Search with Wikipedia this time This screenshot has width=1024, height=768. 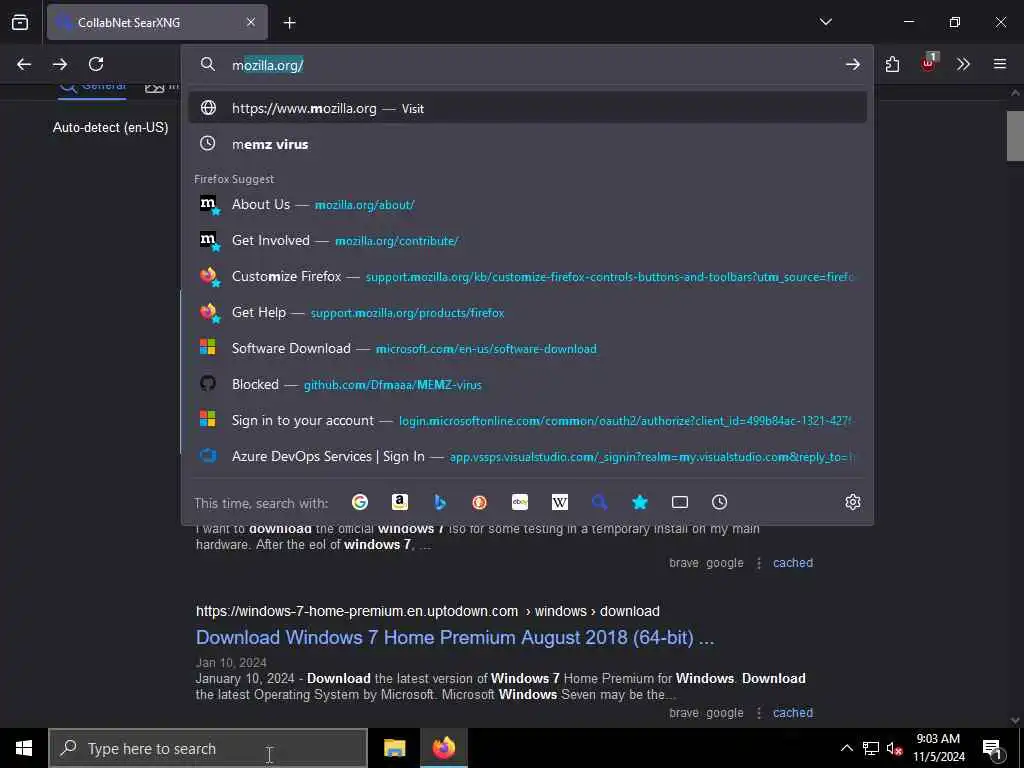pyautogui.click(x=560, y=502)
